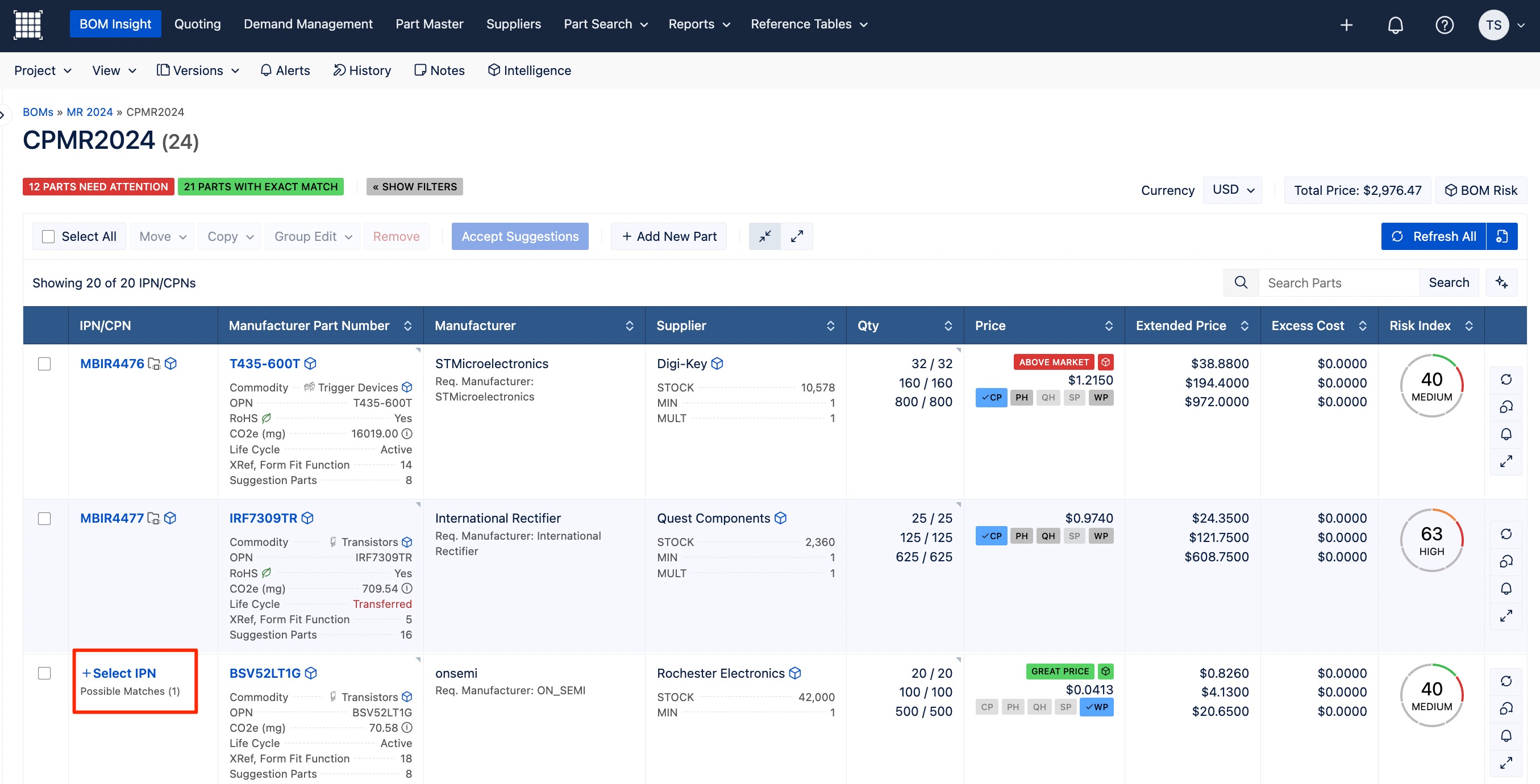1540x784 pixels.
Task: Click the refresh icon in BSV52LT1G row
Action: [x=1506, y=681]
